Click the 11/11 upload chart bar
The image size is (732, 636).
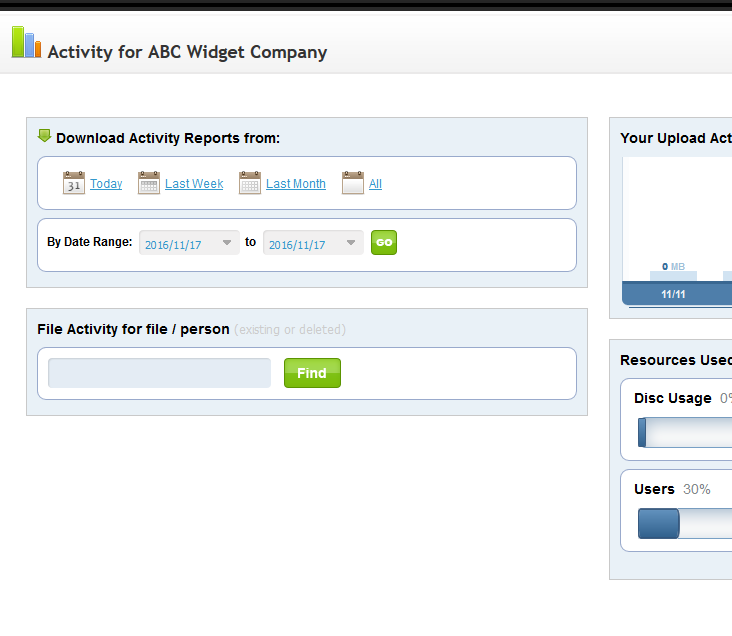click(x=673, y=276)
